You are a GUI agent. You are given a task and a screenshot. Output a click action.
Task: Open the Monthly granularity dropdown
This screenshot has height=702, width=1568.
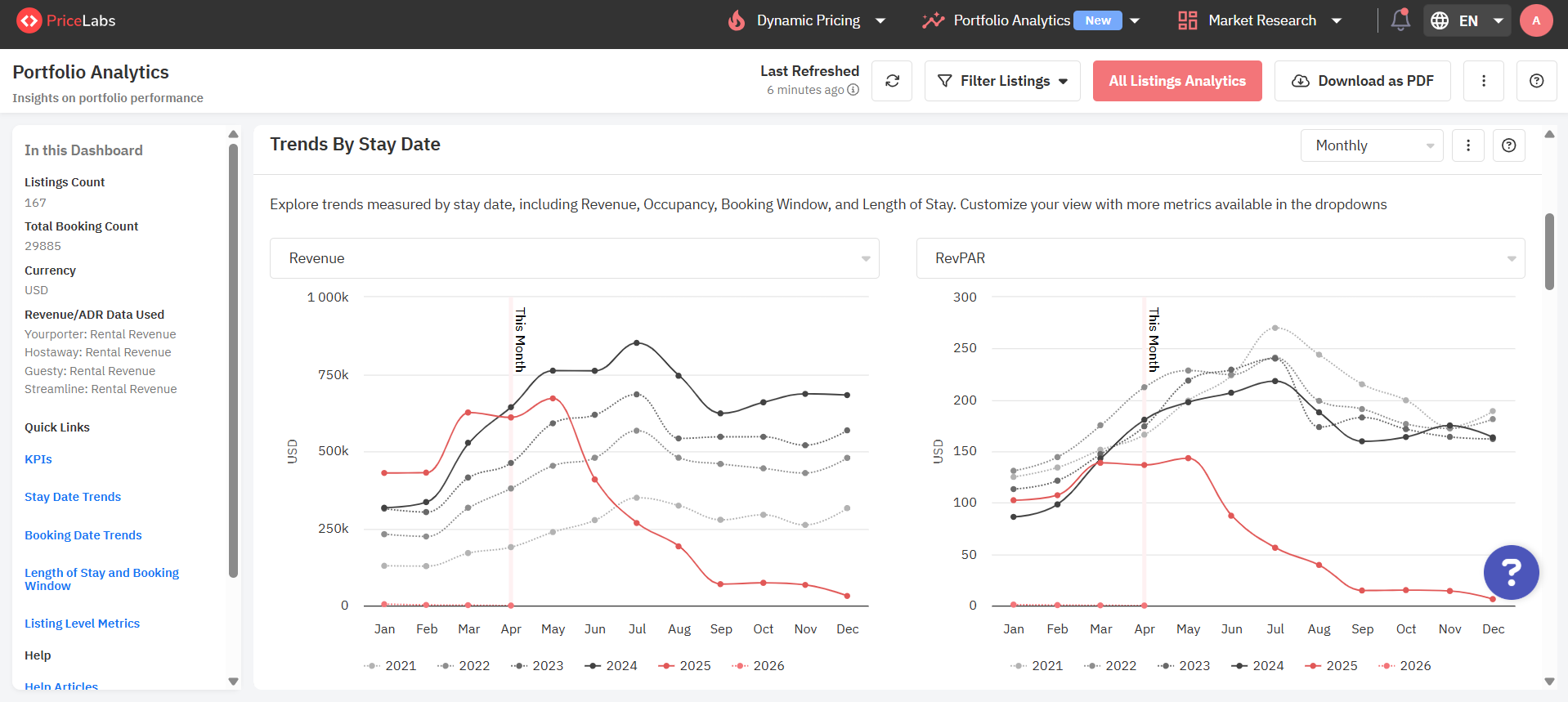pos(1372,145)
